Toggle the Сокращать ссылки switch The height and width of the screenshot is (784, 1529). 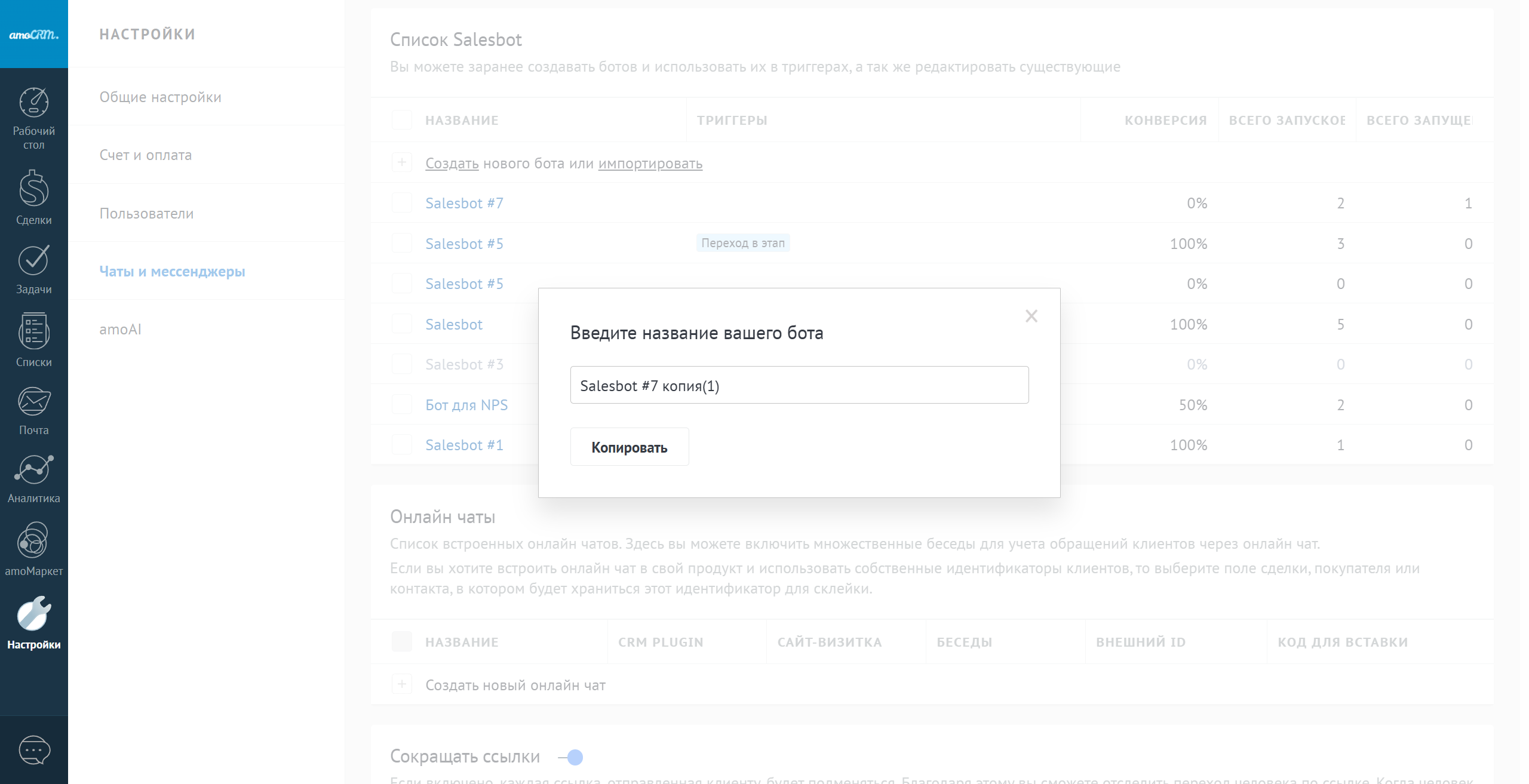click(x=572, y=757)
